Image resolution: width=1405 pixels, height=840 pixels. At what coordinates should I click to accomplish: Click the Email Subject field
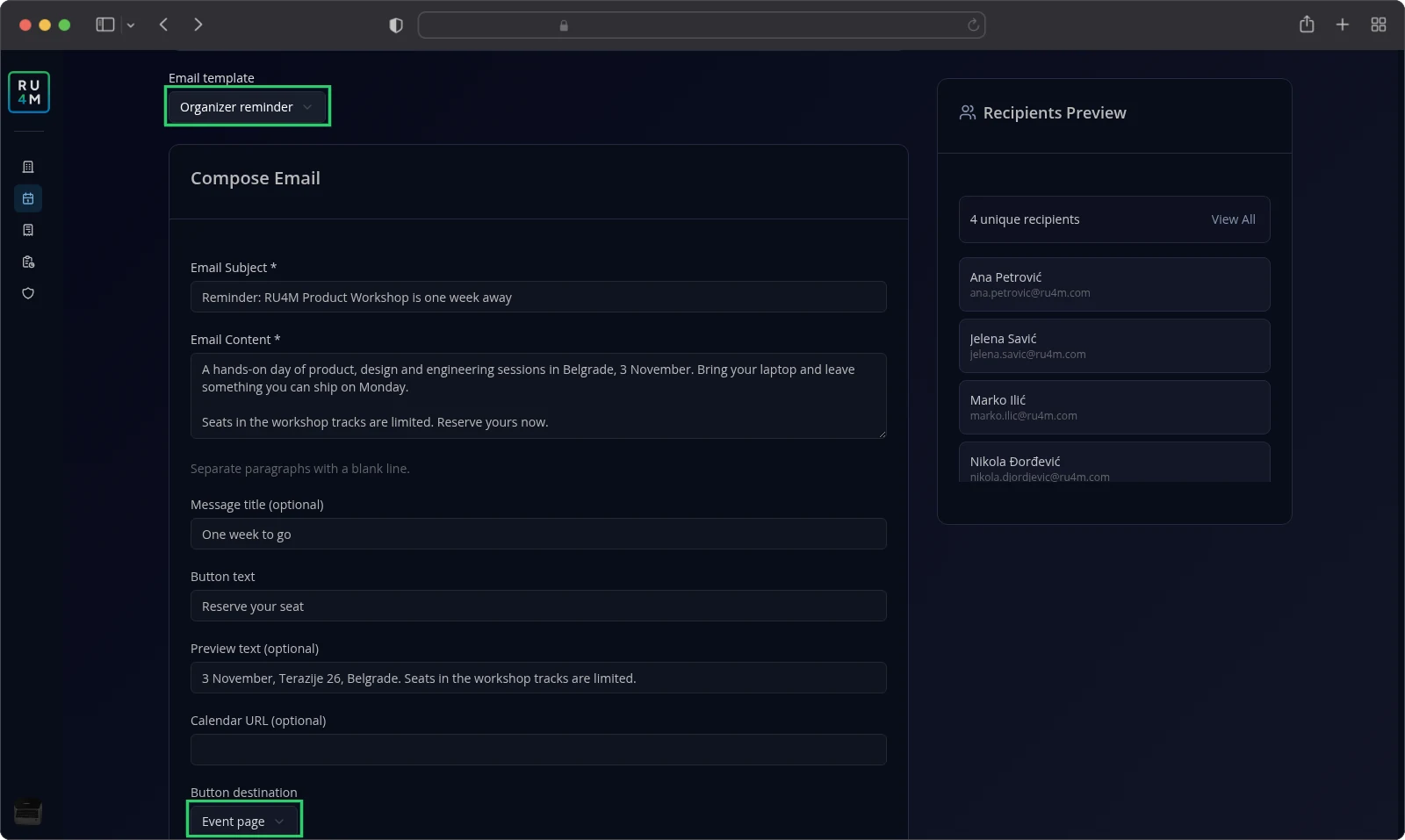[538, 297]
